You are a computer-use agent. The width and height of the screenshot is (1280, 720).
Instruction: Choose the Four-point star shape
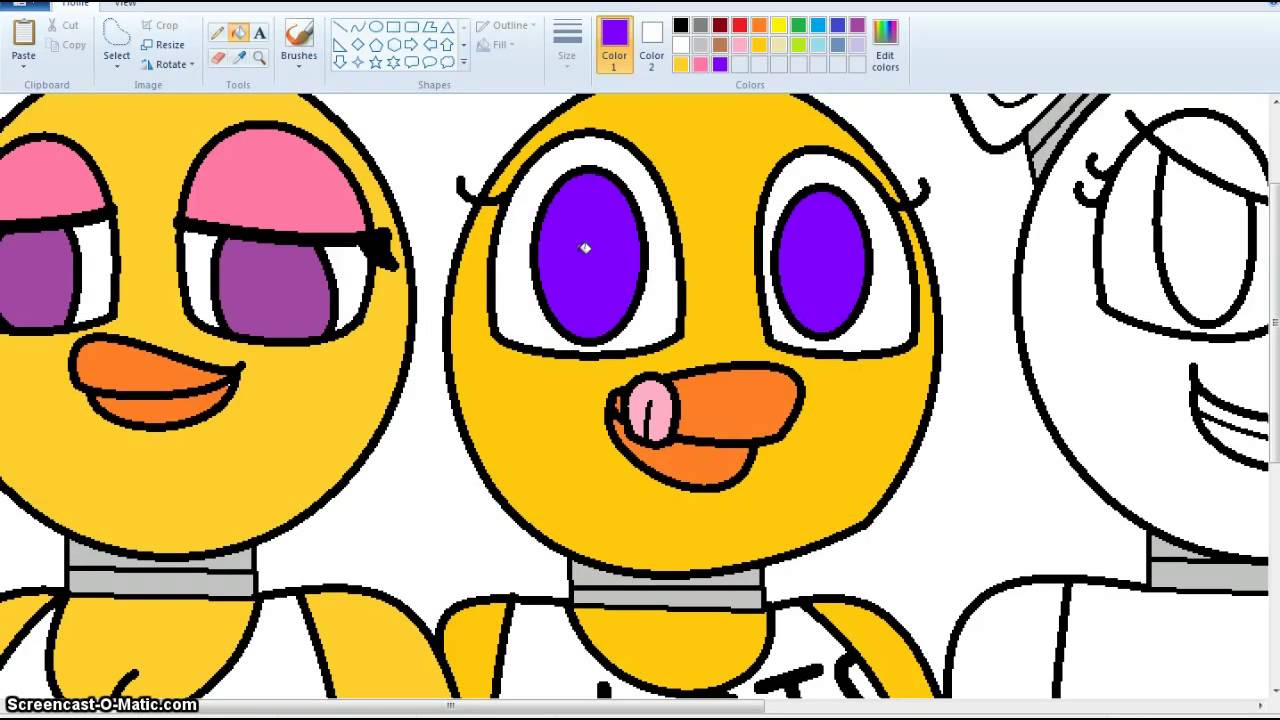357,62
